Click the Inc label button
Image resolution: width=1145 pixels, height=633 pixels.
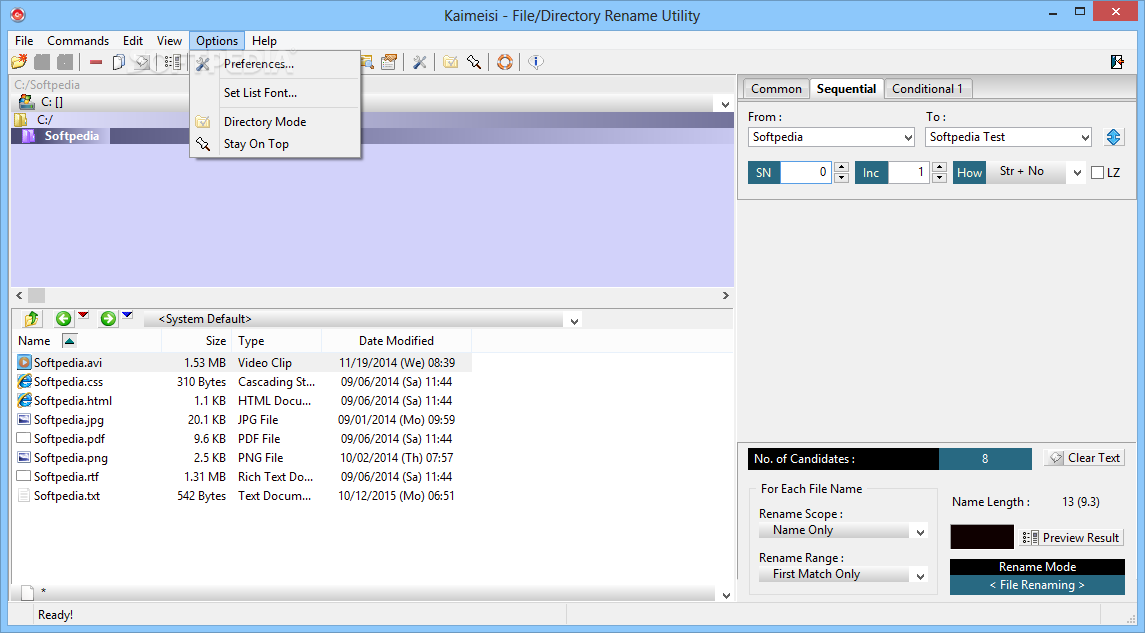pyautogui.click(x=871, y=172)
